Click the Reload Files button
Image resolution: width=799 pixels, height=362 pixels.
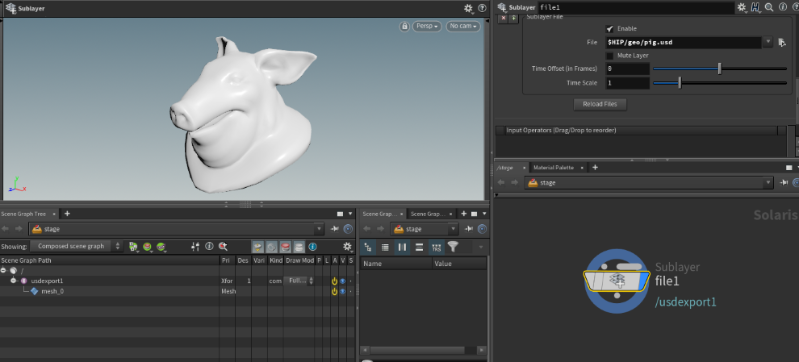coord(600,104)
